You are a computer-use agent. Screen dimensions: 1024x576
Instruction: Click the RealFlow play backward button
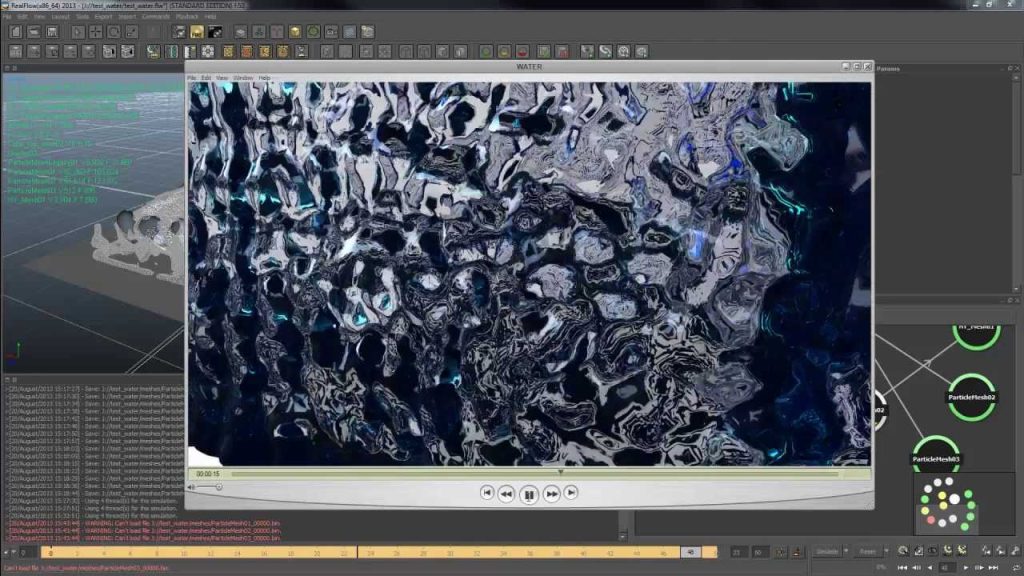(930, 568)
